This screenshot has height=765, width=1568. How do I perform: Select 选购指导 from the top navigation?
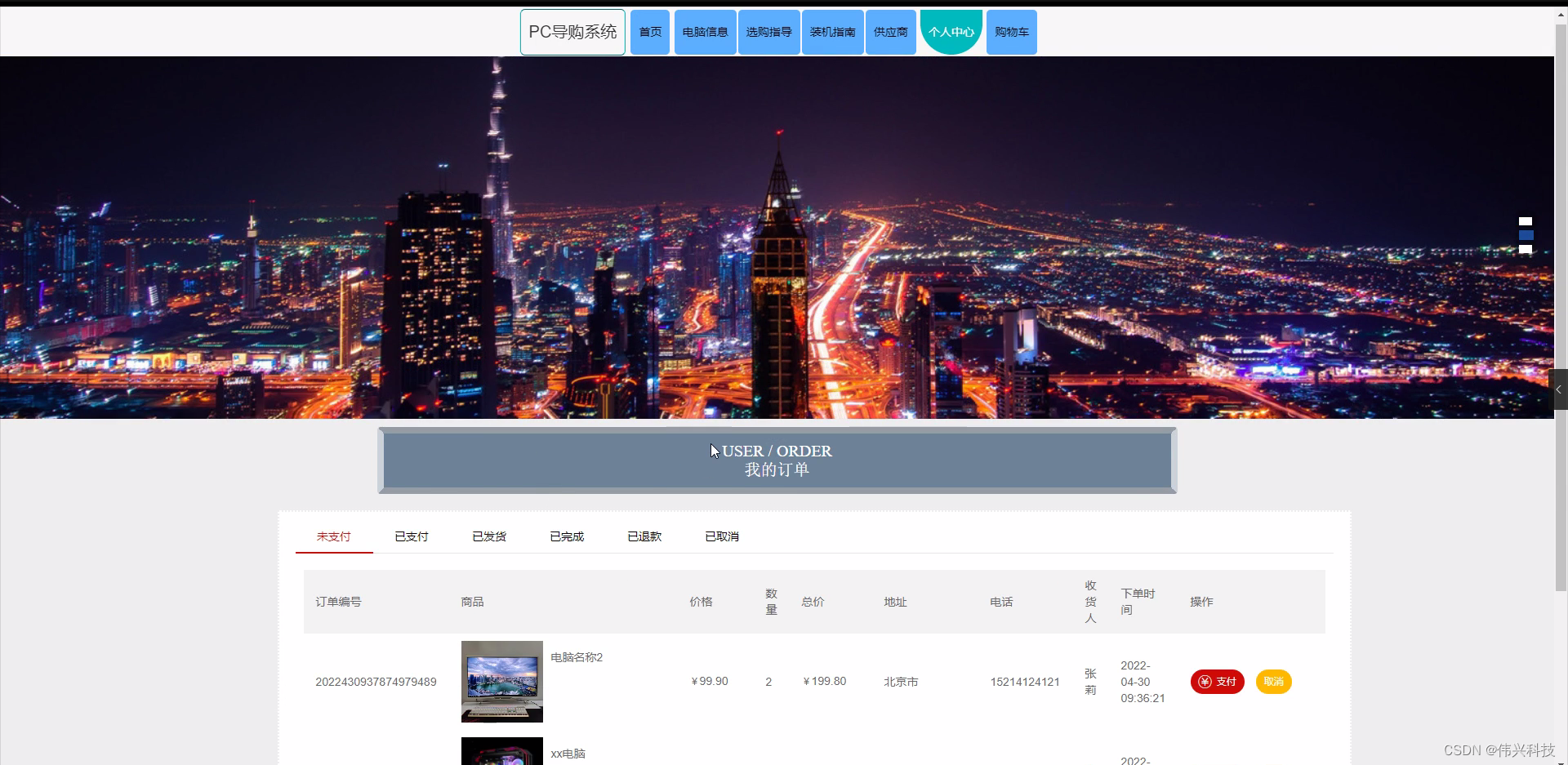pyautogui.click(x=768, y=32)
